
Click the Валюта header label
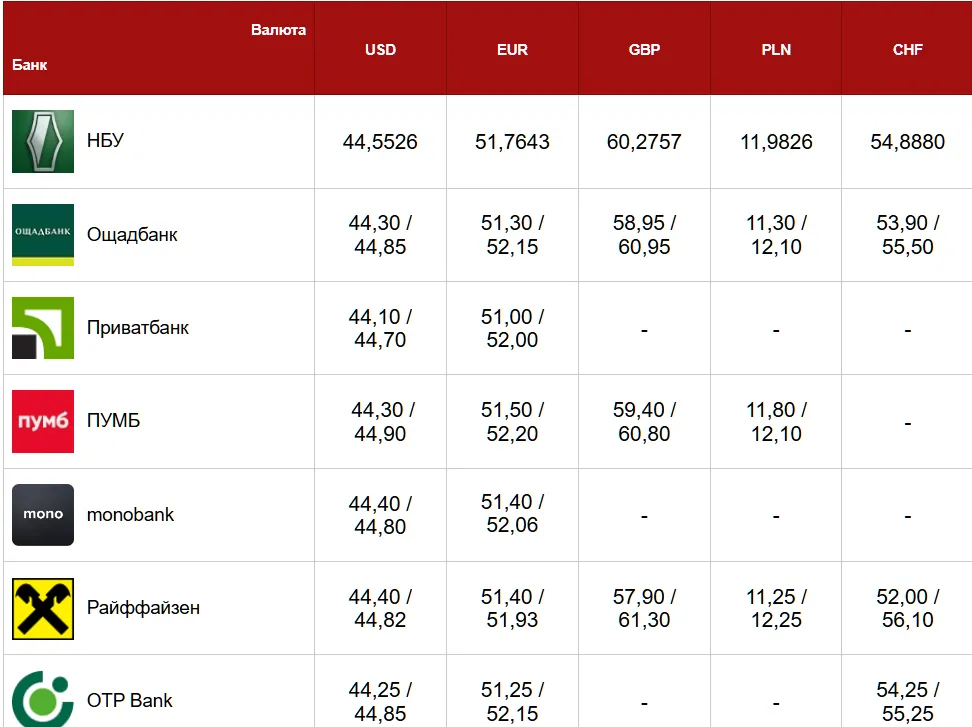coord(278,30)
